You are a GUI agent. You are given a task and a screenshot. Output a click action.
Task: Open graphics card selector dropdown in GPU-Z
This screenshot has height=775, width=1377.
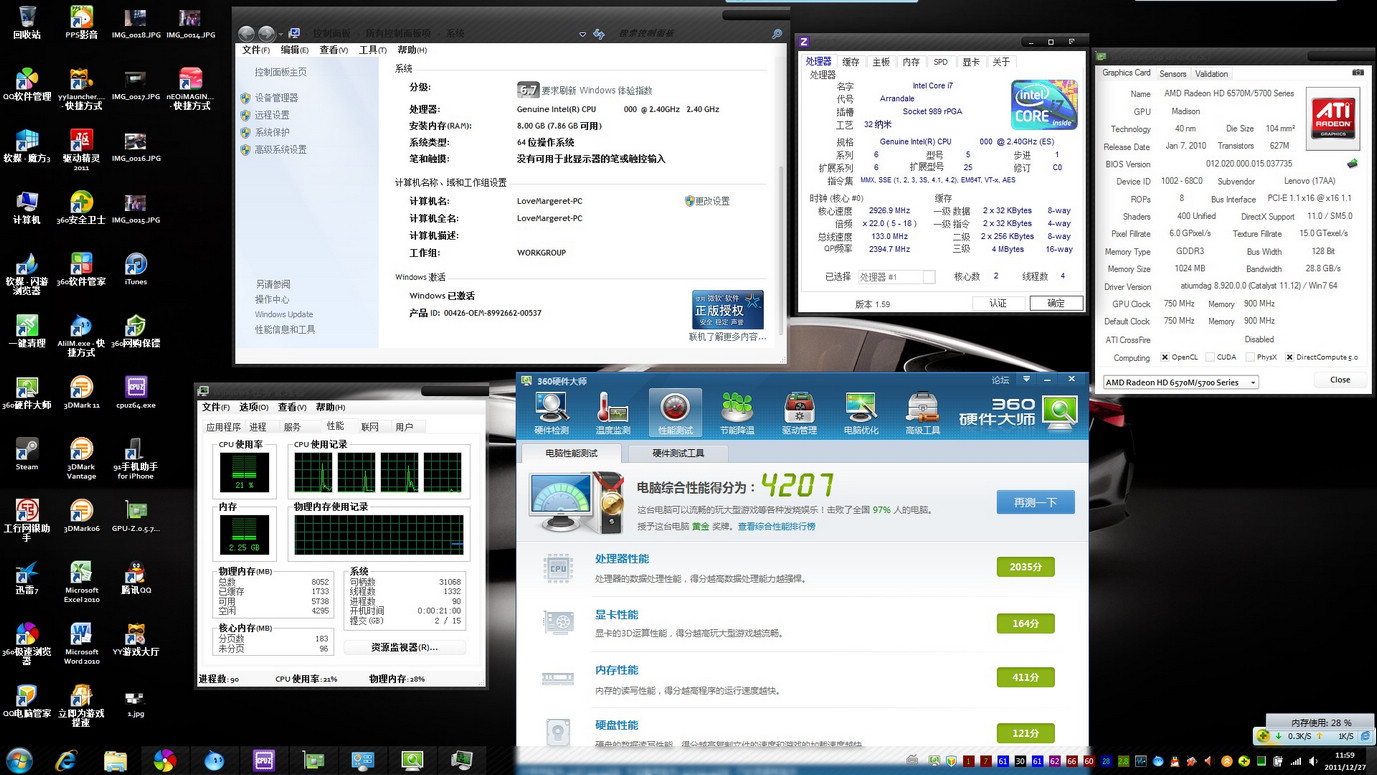tap(1180, 382)
